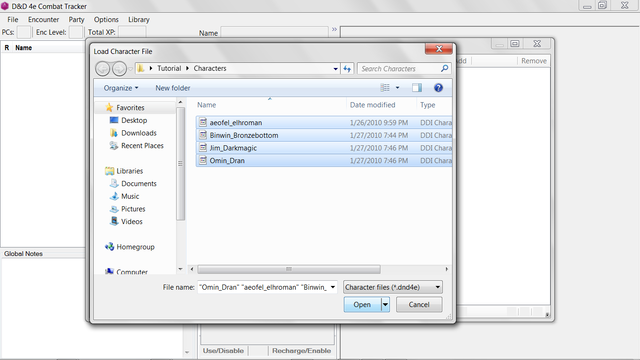
Task: Expand the view options dropdown arrow
Action: [398, 88]
